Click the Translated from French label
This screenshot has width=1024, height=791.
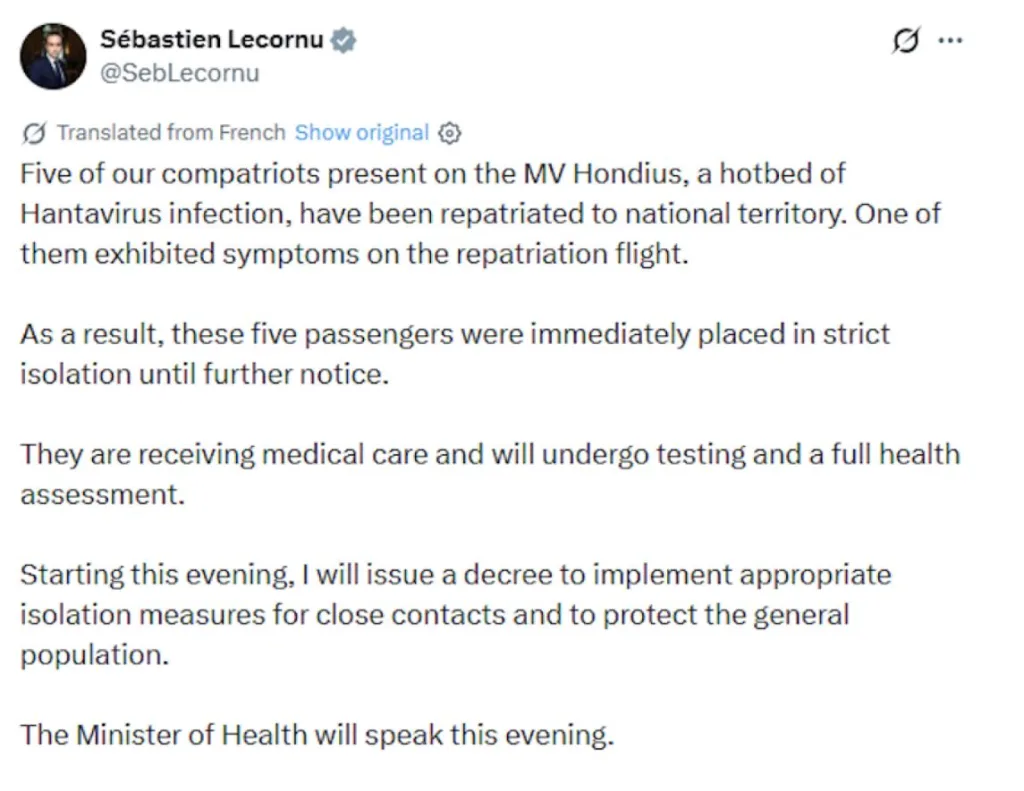coord(171,133)
